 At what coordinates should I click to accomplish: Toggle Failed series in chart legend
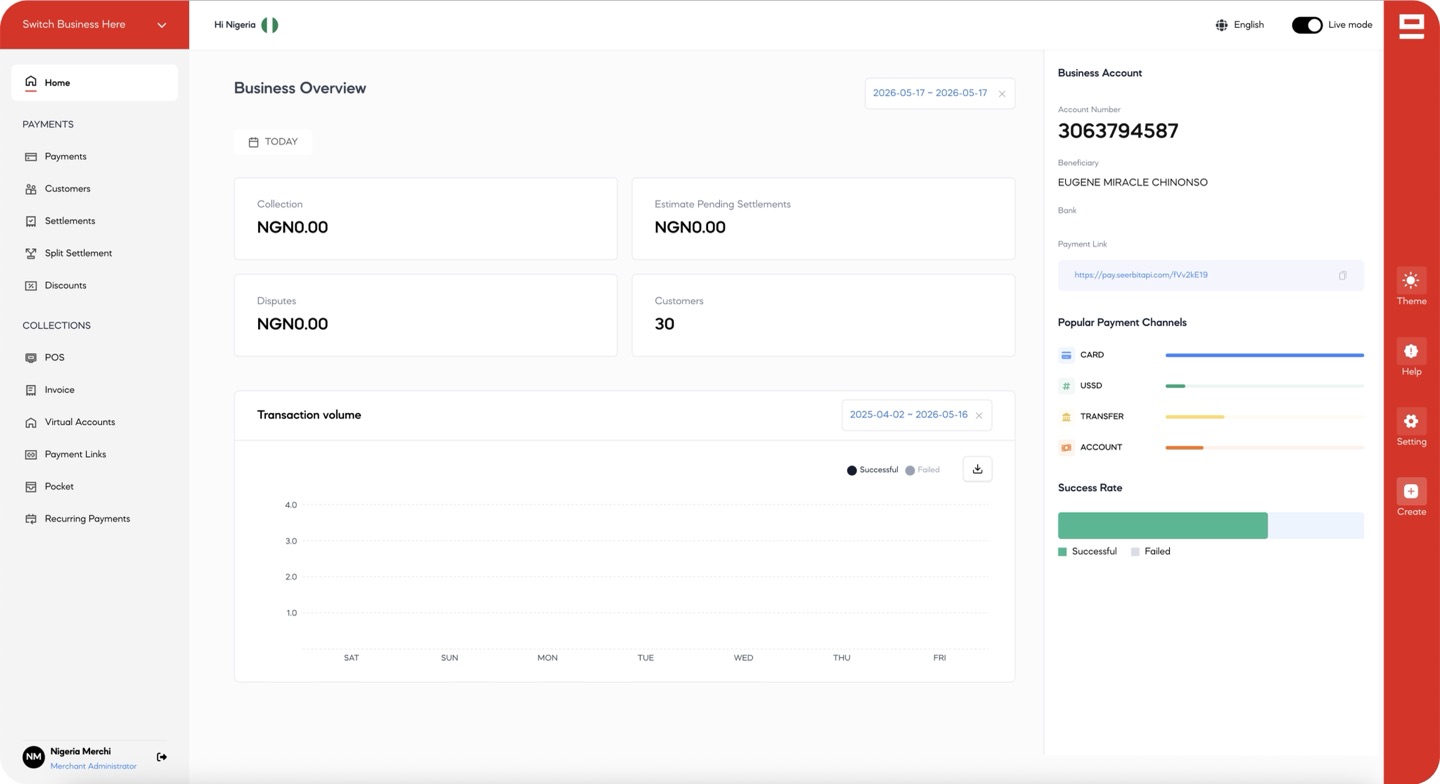point(922,470)
